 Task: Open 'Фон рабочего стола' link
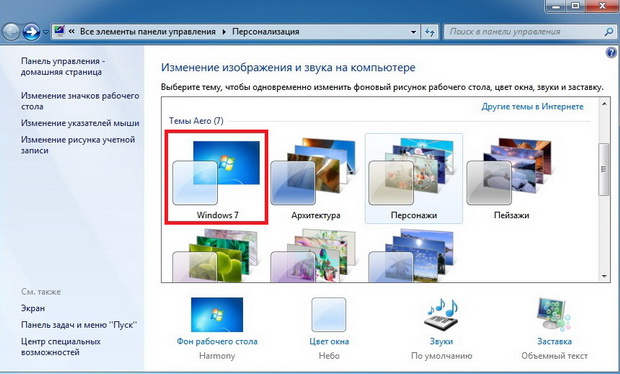(x=217, y=341)
